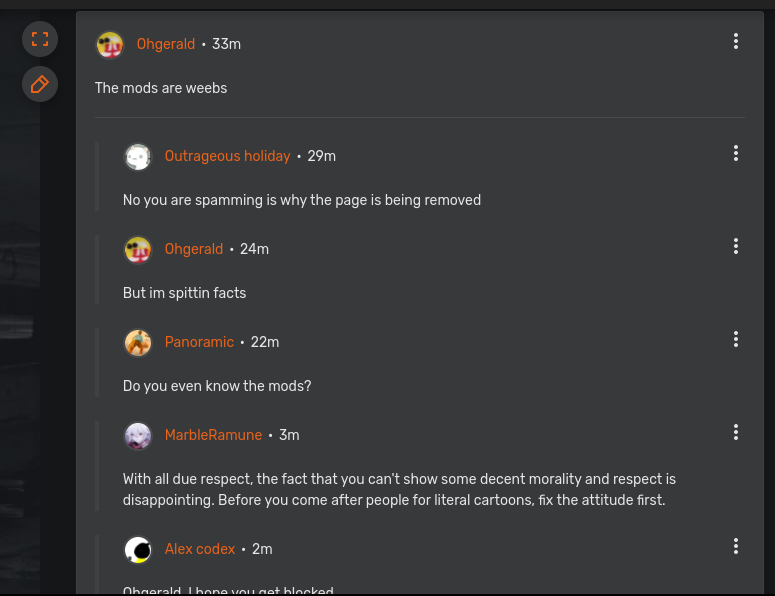
Task: Open Ohgerald's profile from top post username
Action: point(166,44)
